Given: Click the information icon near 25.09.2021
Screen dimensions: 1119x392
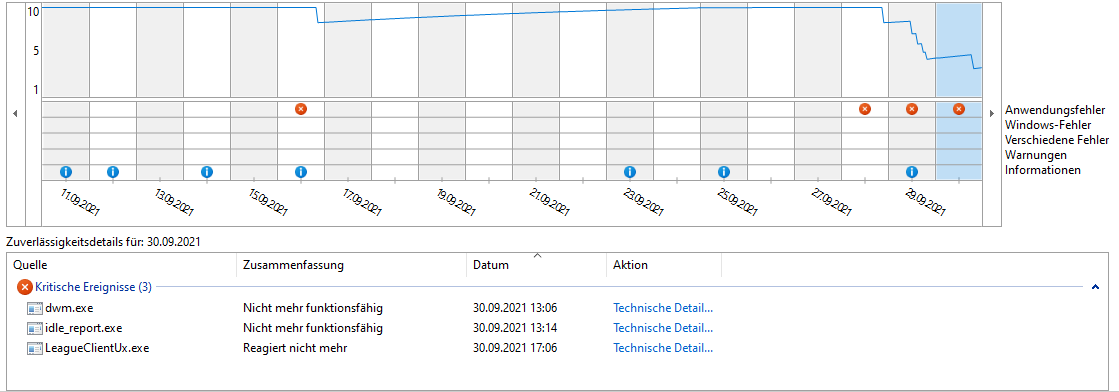Looking at the screenshot, I should click(724, 171).
